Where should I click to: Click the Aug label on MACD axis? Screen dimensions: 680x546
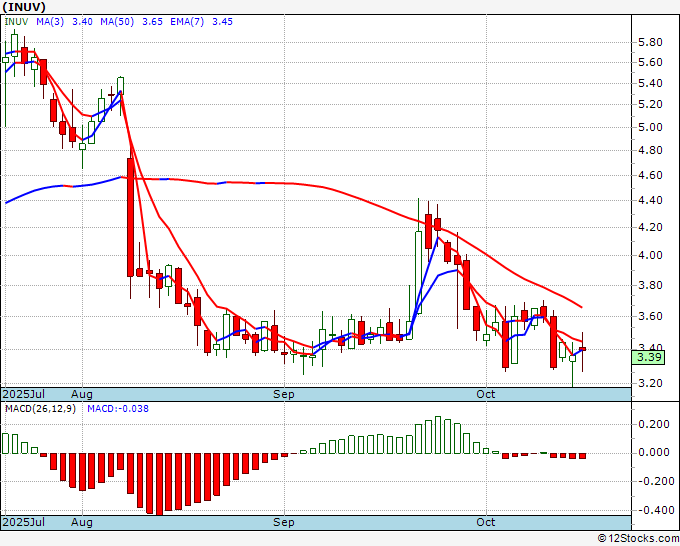tap(82, 522)
